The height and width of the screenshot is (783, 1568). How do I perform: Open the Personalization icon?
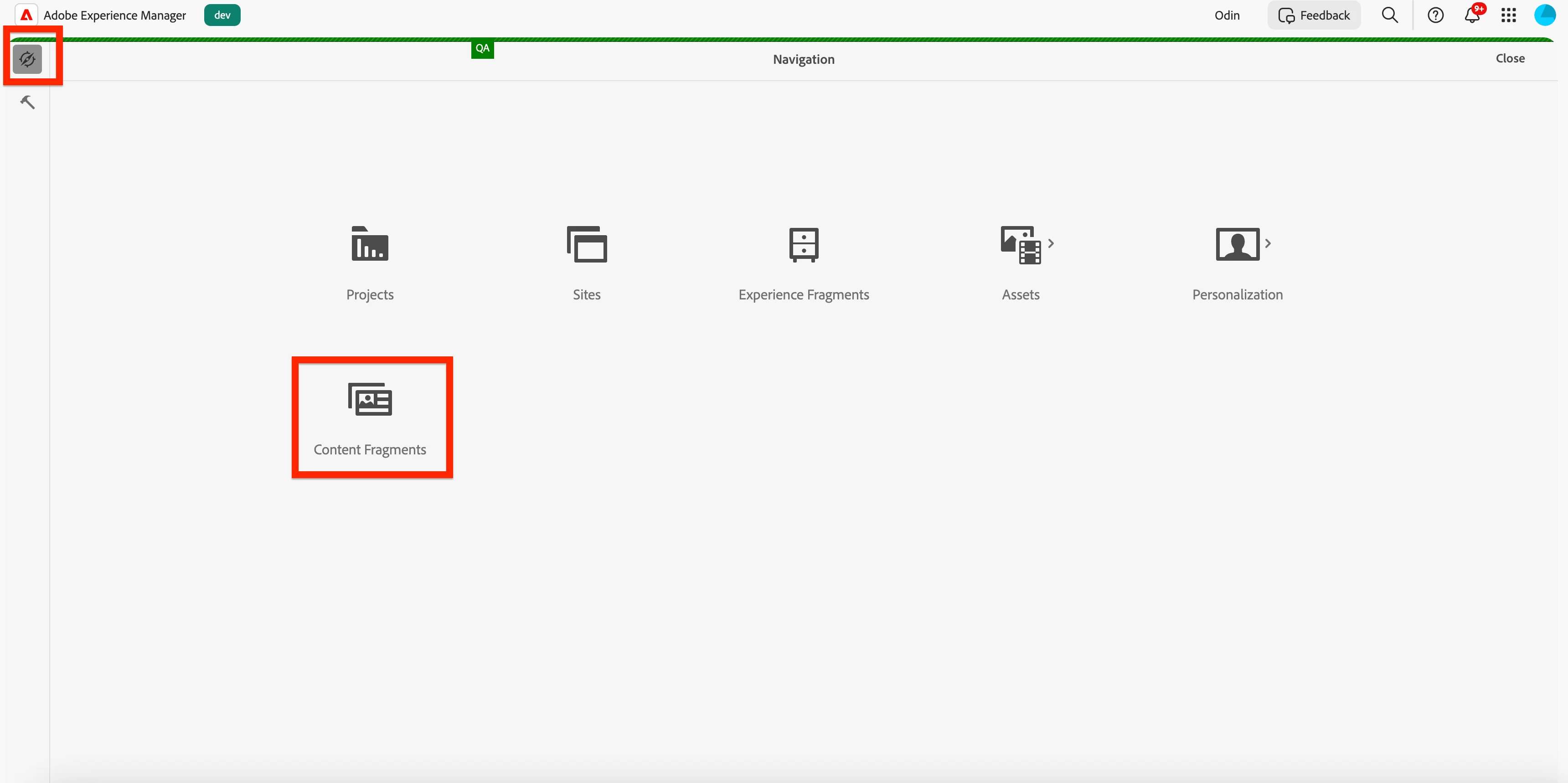(x=1237, y=245)
